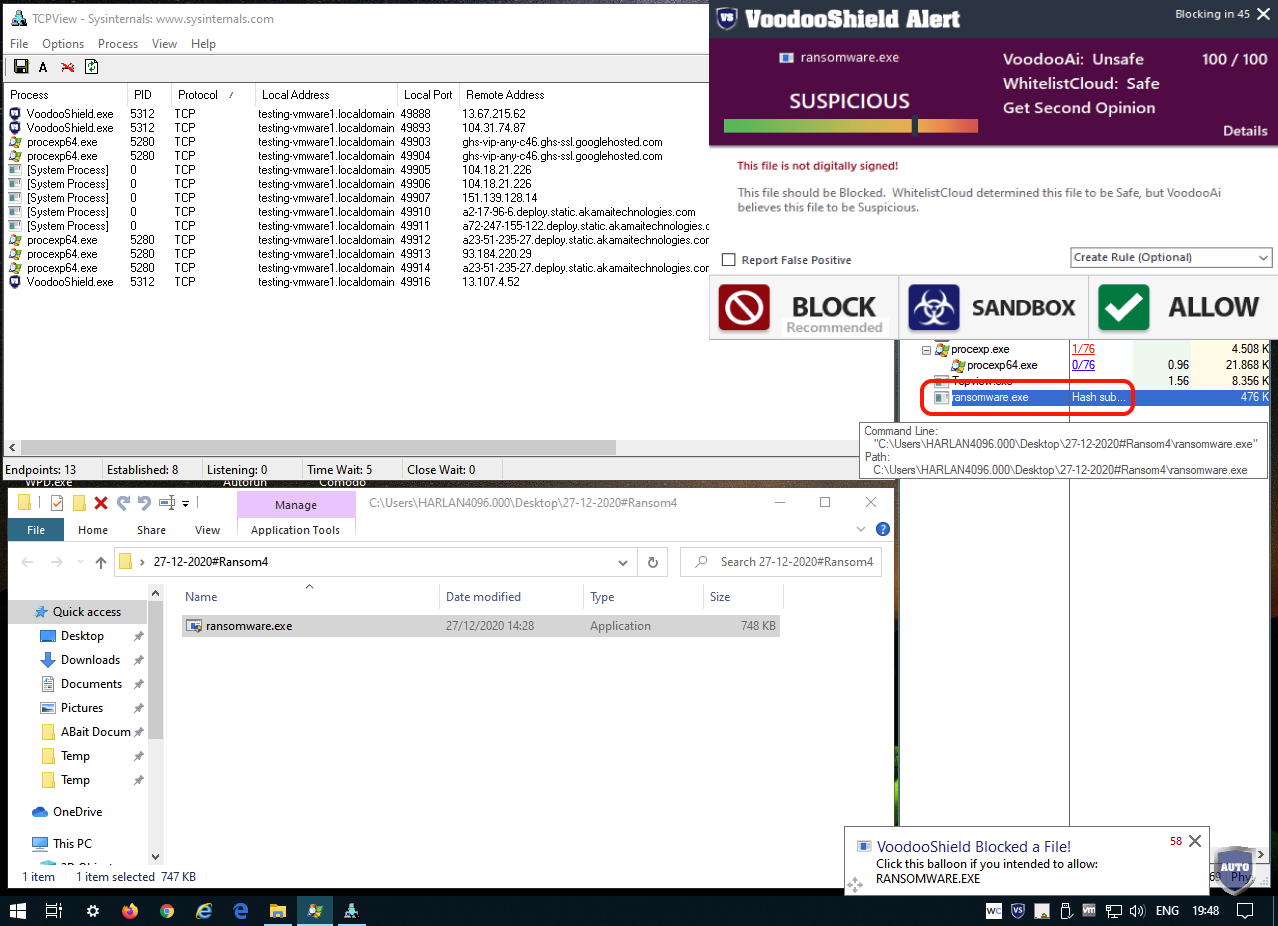
Task: Click the VMware tools tray icon
Action: pos(1089,911)
